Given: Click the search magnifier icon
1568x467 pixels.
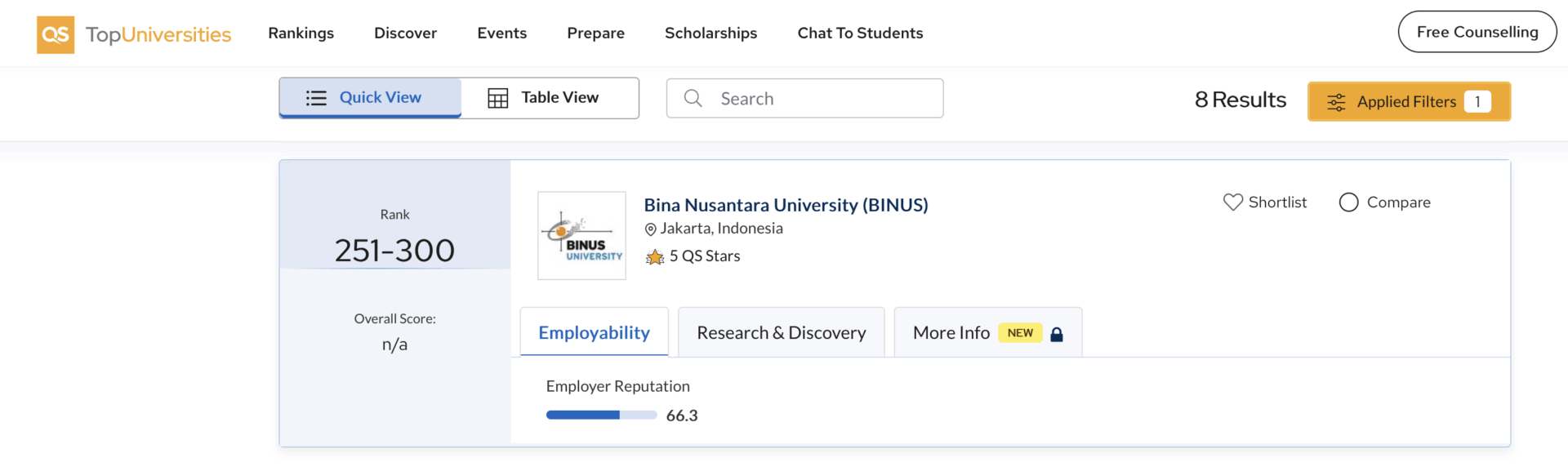Looking at the screenshot, I should point(693,98).
